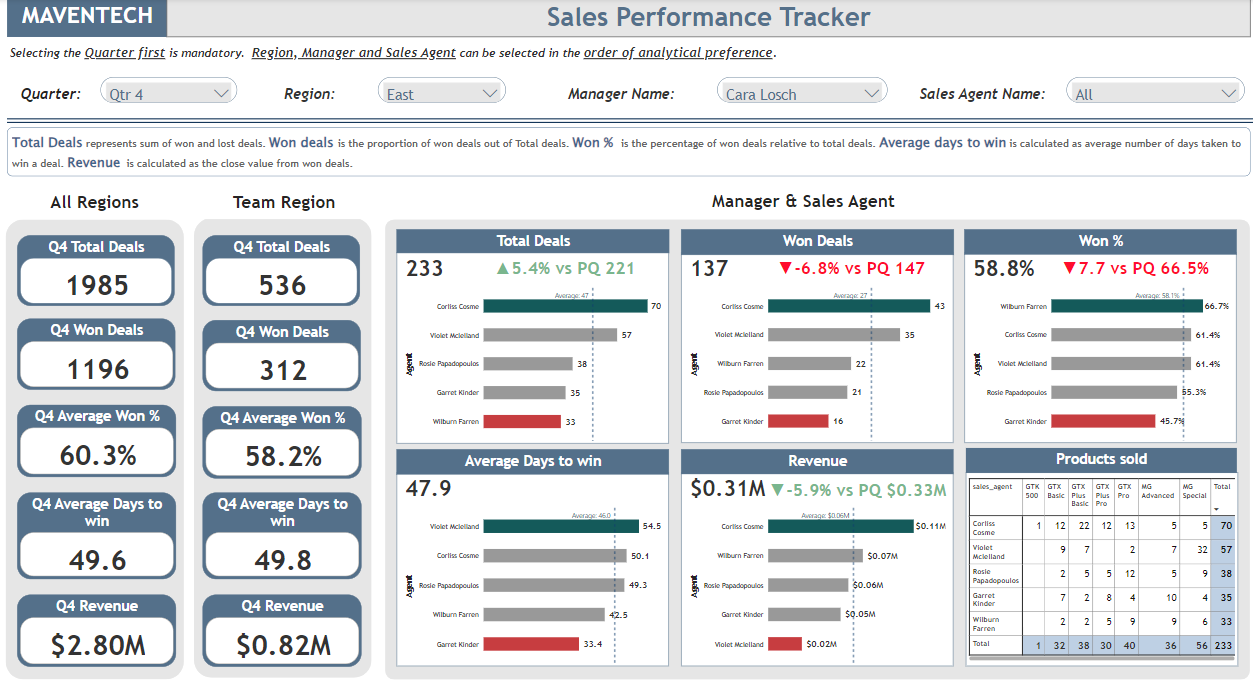
Task: Click the green down-triangle in Revenue card
Action: (x=777, y=490)
